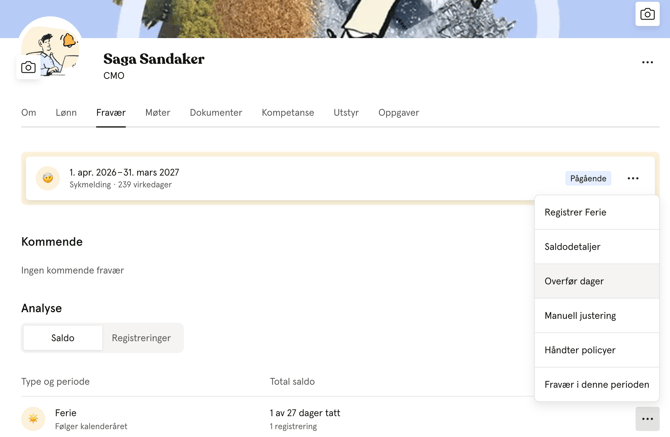Image resolution: width=670 pixels, height=437 pixels.
Task: Click the Ferie row label
Action: coord(66,413)
